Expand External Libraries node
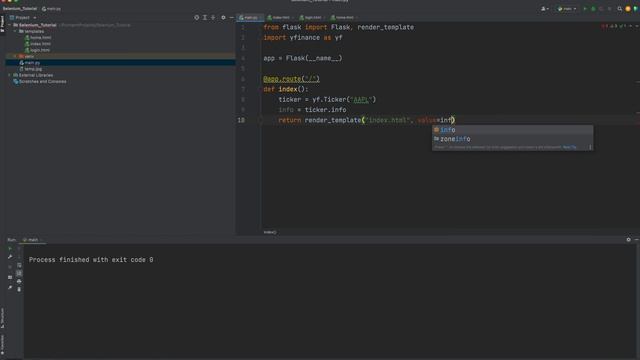Screen dimensions: 640x360 [x=10, y=75]
